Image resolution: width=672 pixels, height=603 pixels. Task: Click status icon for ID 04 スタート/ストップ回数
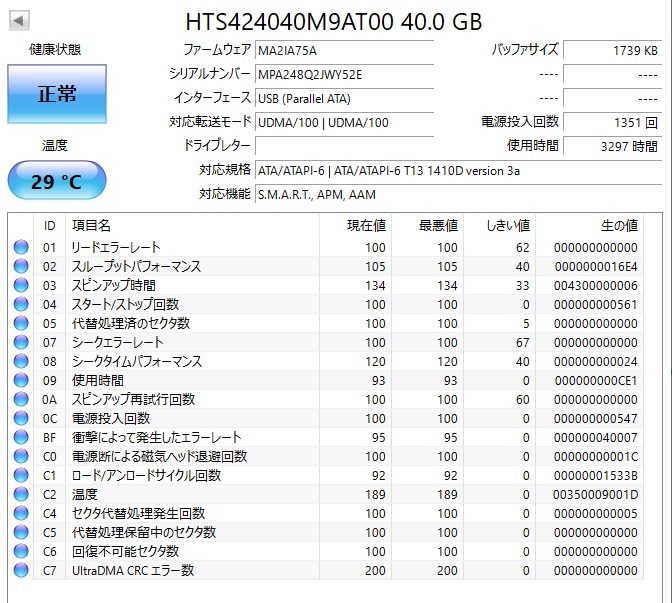21,304
